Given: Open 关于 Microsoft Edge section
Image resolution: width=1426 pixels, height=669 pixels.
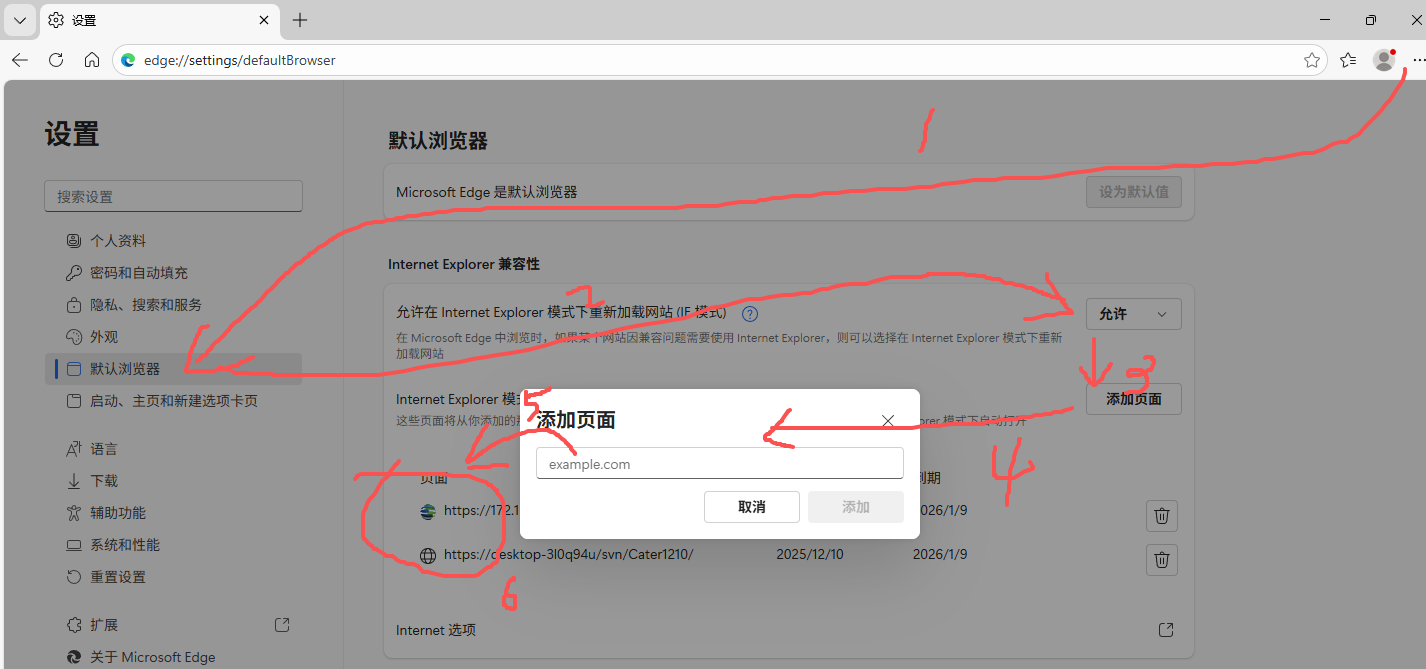Looking at the screenshot, I should [x=173, y=657].
